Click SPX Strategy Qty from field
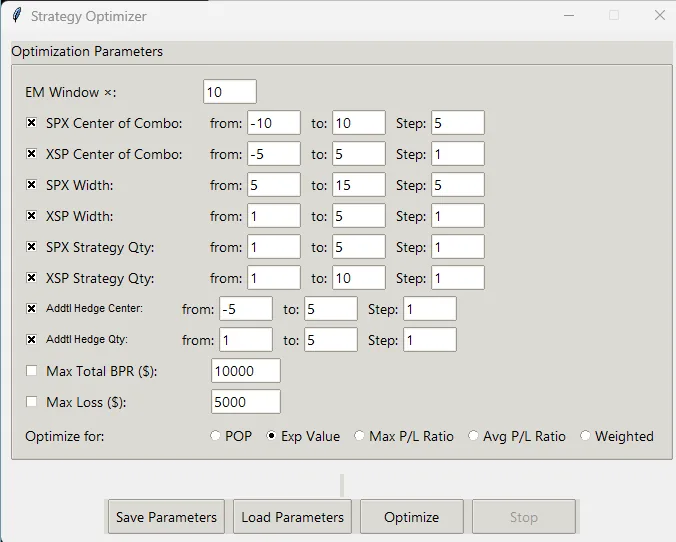The height and width of the screenshot is (542, 676). (x=274, y=247)
